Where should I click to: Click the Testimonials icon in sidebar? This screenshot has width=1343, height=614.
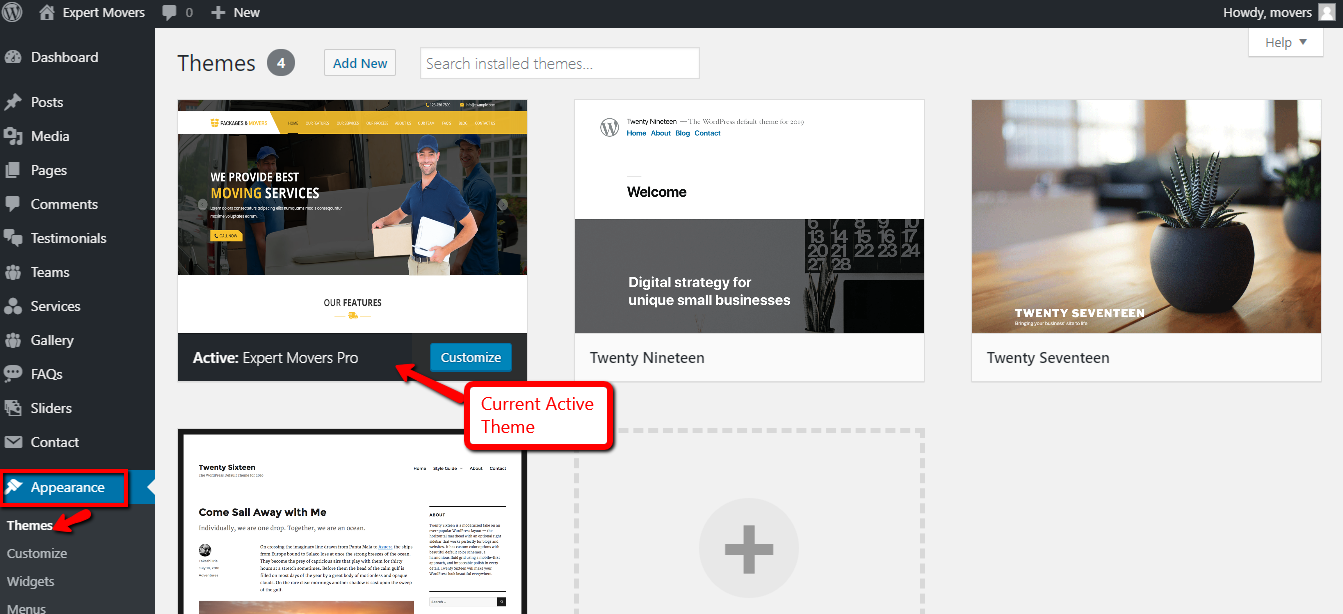click(x=13, y=238)
